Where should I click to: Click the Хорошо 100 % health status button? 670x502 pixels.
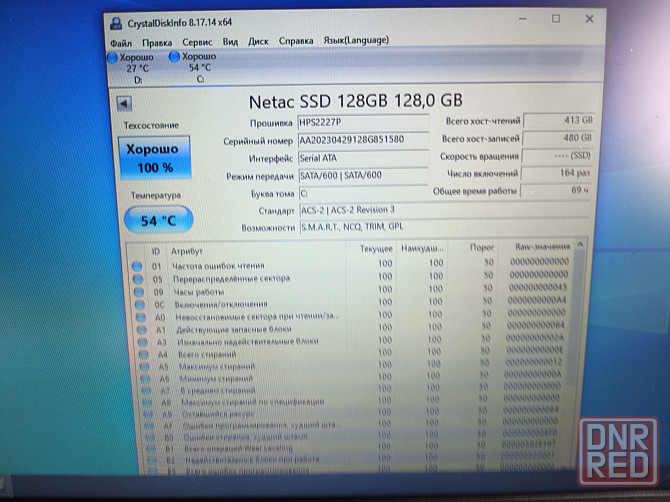[155, 158]
